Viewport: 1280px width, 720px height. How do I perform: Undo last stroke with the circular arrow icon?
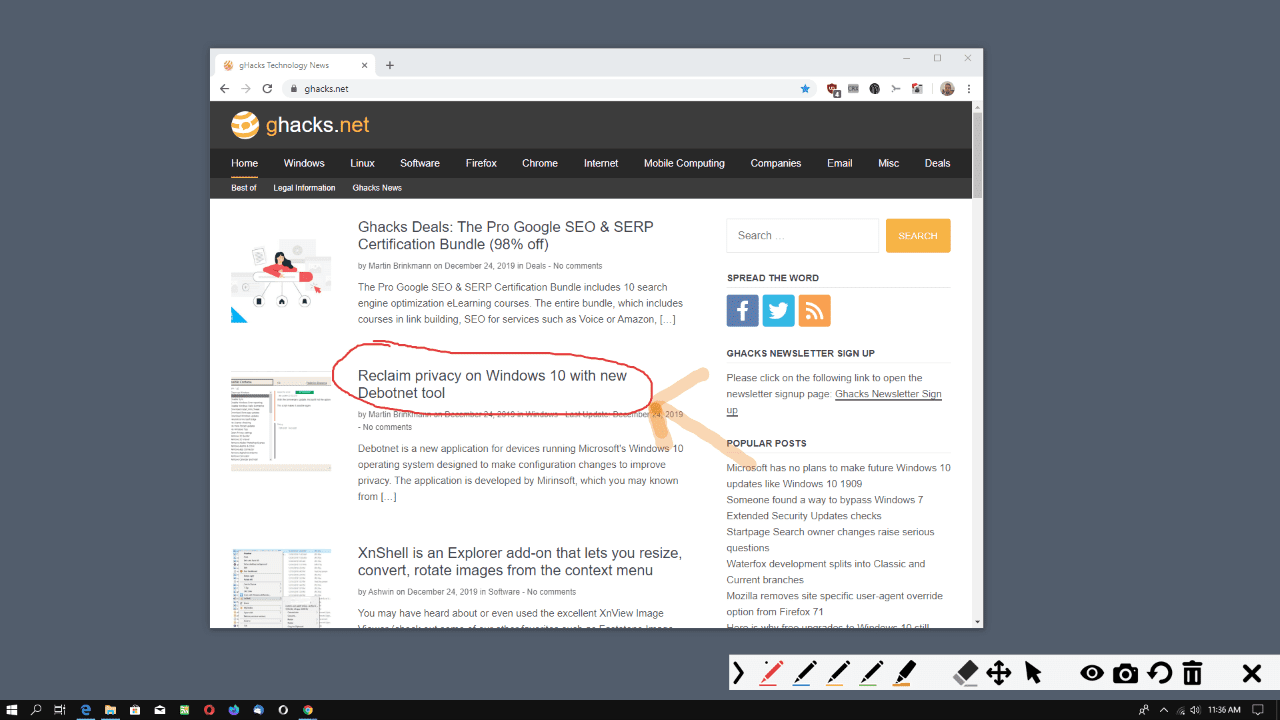pos(1159,673)
